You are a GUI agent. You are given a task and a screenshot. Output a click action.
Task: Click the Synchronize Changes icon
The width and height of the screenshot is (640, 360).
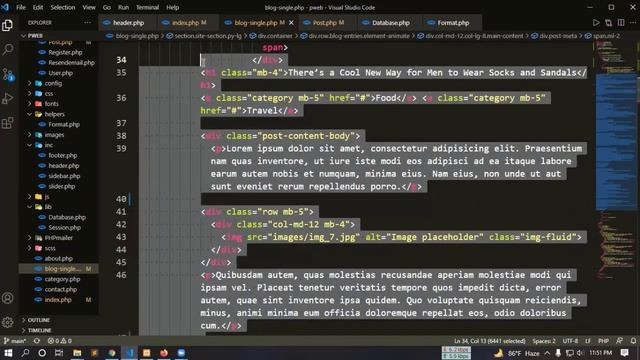[37, 341]
